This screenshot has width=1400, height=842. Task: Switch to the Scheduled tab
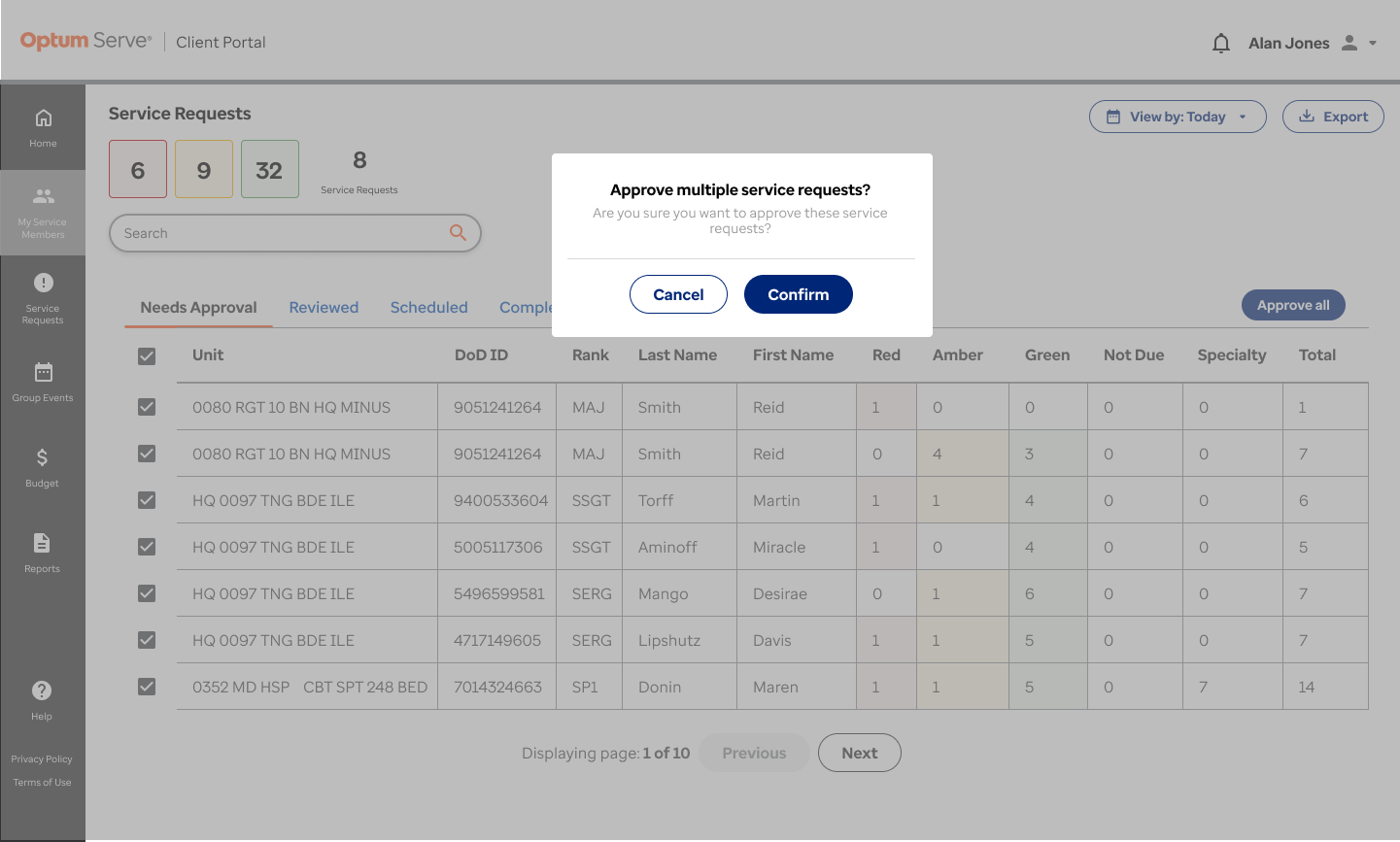pyautogui.click(x=428, y=308)
